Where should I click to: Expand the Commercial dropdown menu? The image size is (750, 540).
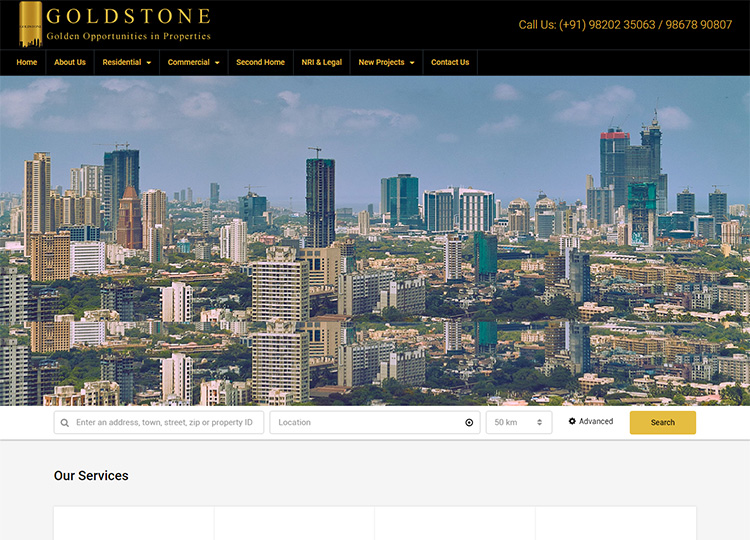[194, 62]
